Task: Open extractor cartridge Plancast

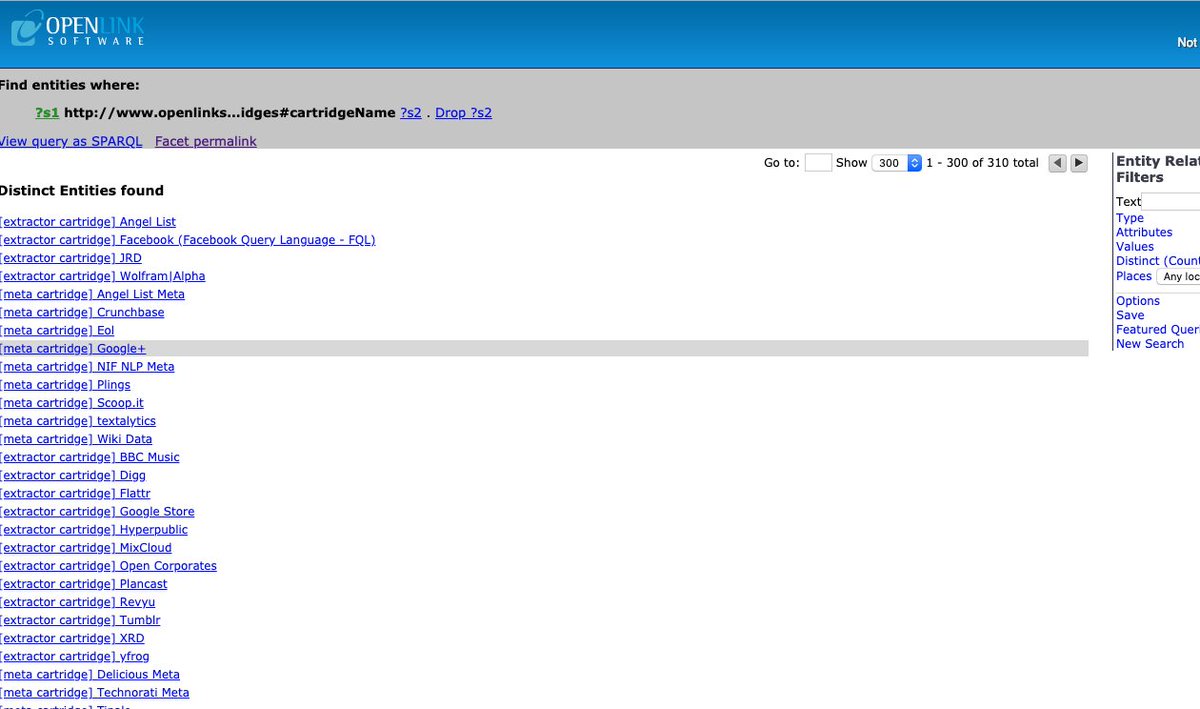Action: click(x=84, y=584)
